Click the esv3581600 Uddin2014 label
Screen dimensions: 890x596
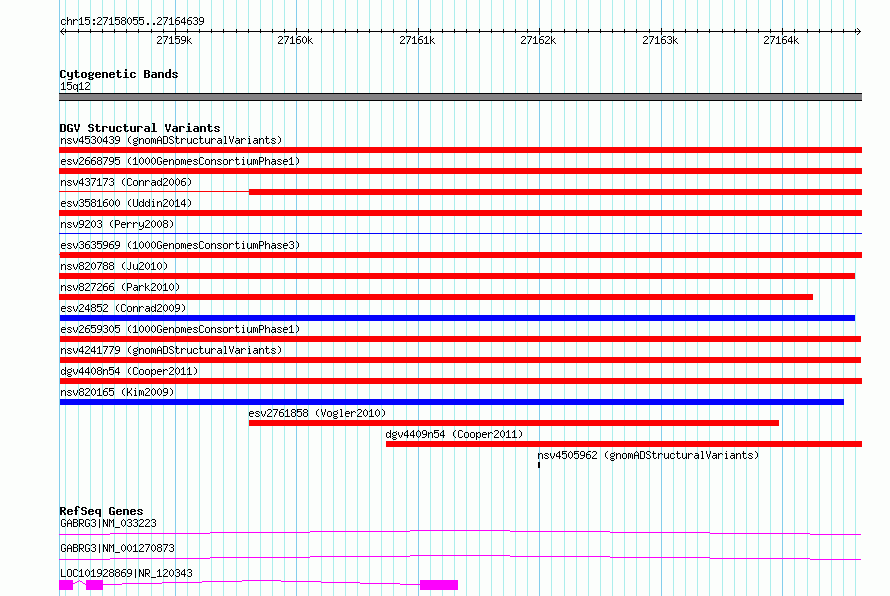[x=126, y=203]
